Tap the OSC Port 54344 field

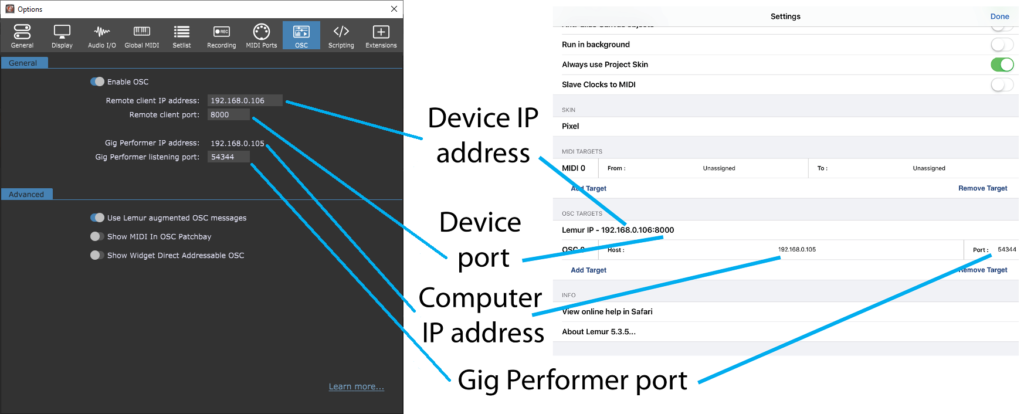(991, 249)
